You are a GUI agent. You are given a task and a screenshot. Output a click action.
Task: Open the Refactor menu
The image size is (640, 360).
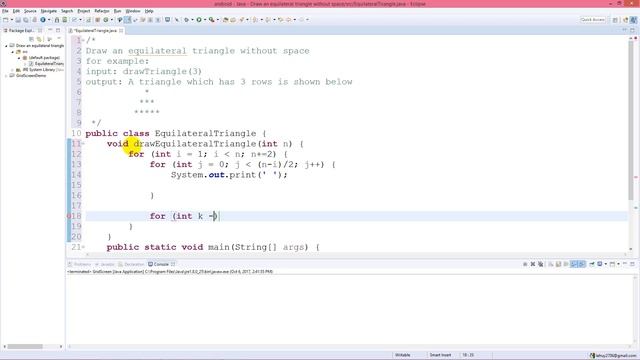(x=102, y=11)
